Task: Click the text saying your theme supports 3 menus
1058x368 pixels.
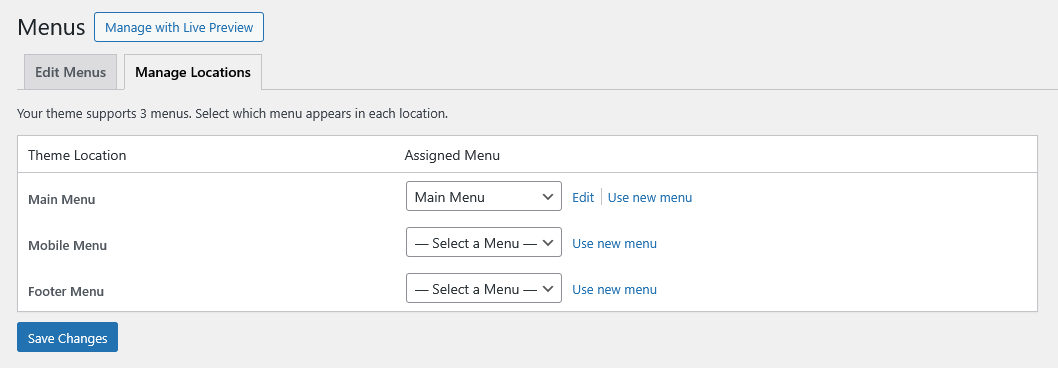Action: (x=233, y=113)
